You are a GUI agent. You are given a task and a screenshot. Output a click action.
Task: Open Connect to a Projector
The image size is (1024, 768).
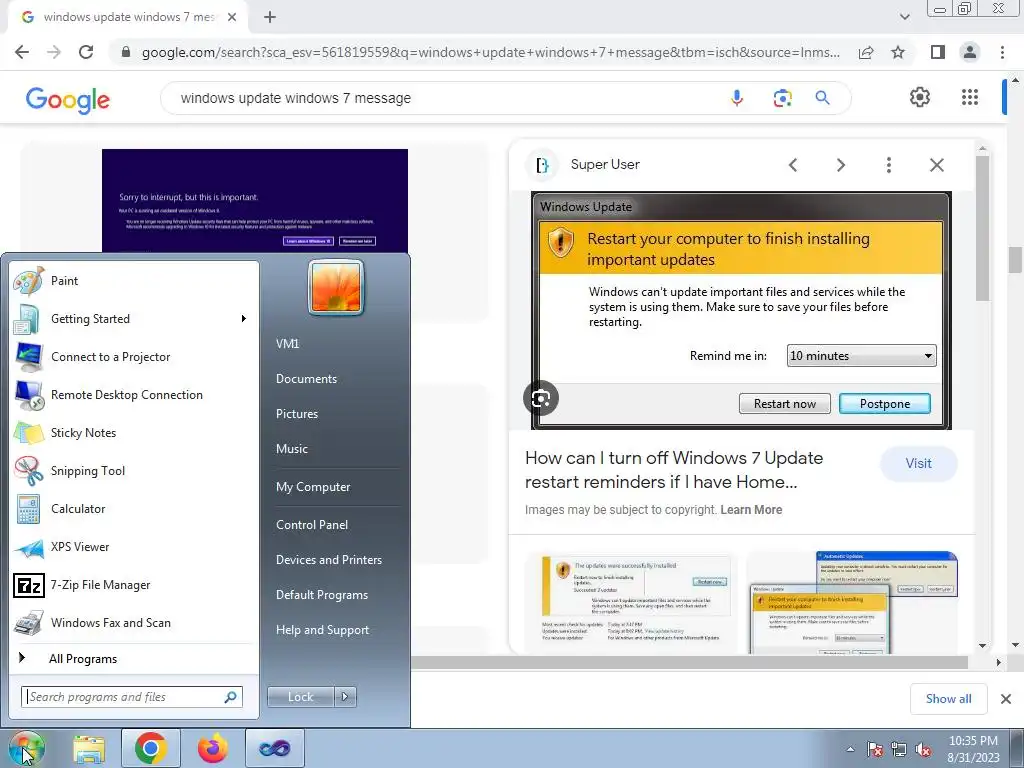point(133,357)
